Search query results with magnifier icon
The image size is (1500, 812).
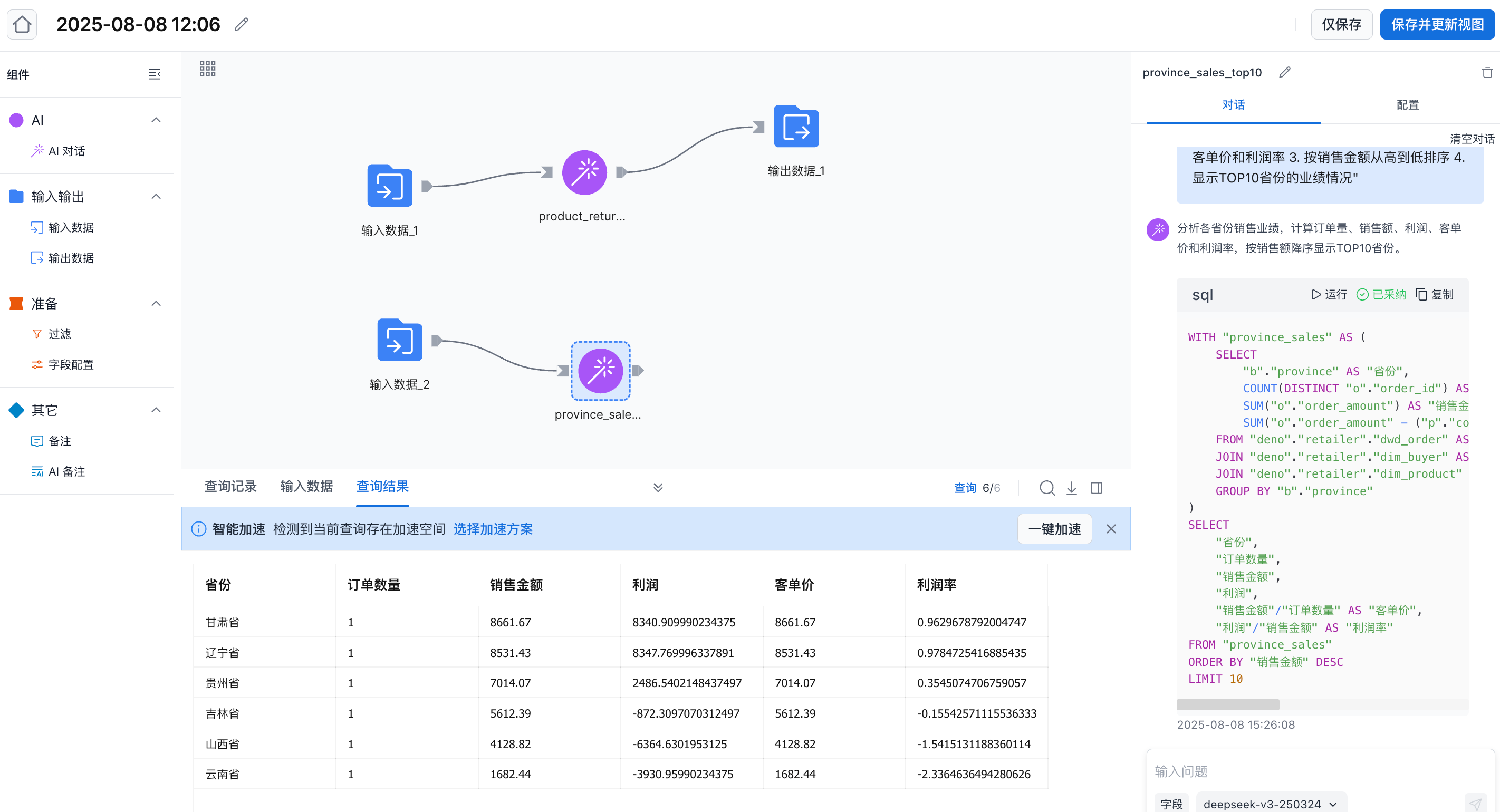(x=1046, y=488)
